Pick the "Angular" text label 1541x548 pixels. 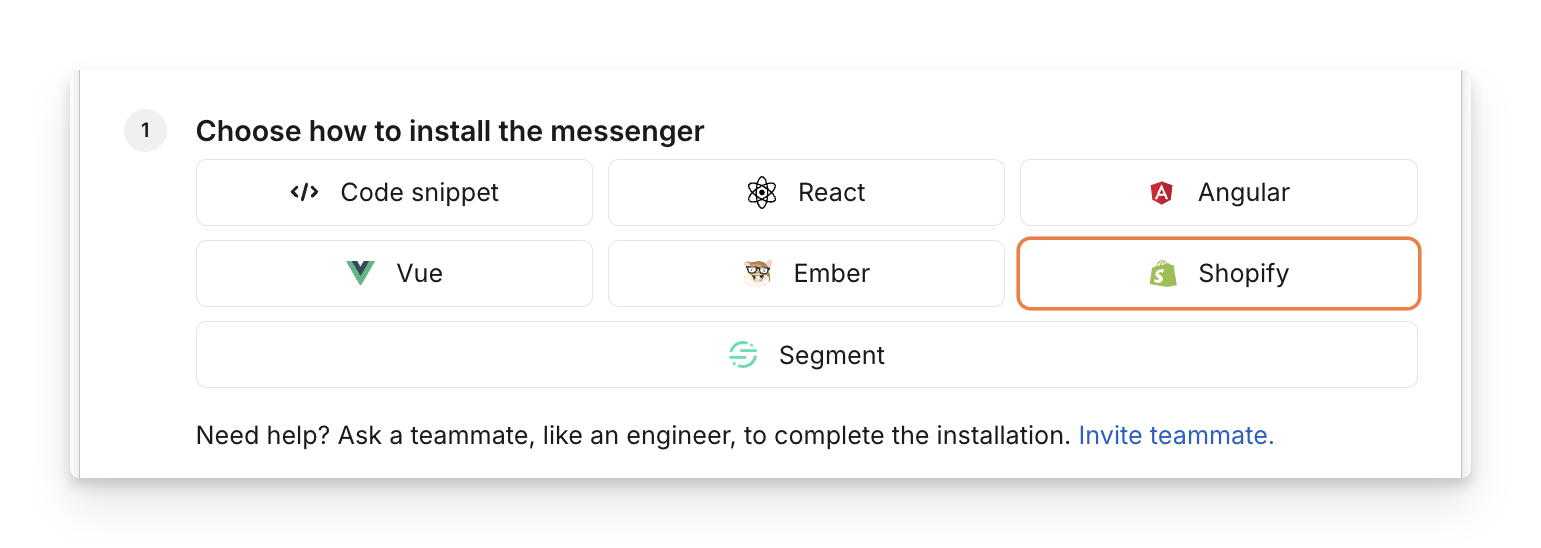click(x=1243, y=192)
